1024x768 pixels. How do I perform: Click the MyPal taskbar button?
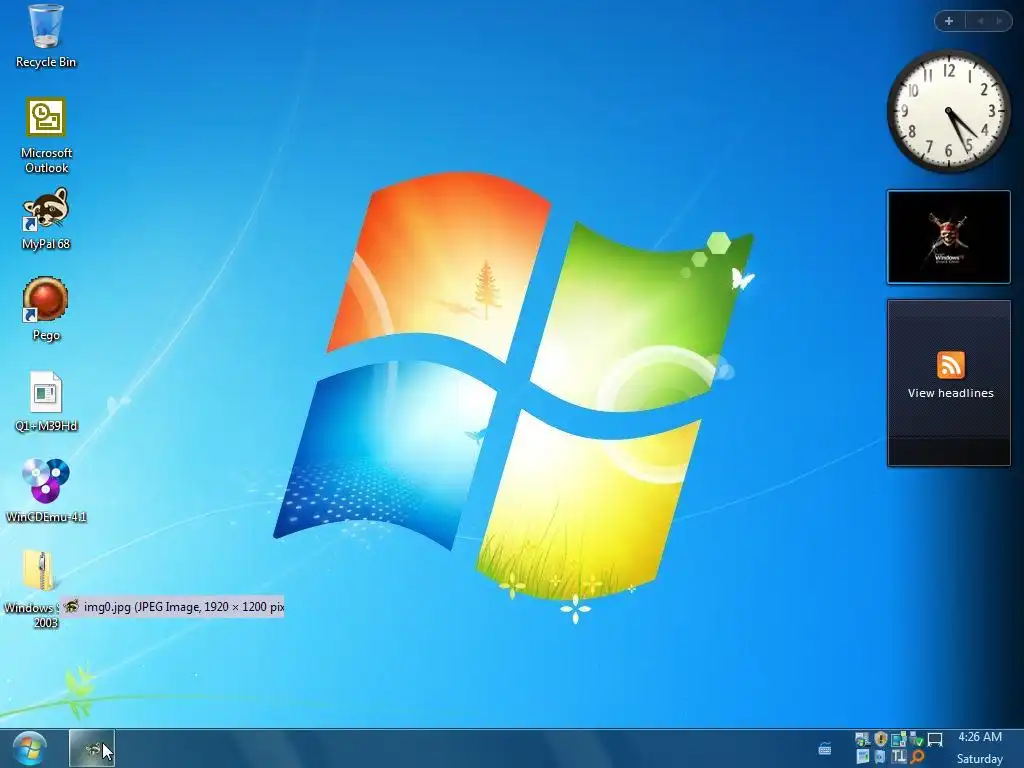tap(92, 748)
